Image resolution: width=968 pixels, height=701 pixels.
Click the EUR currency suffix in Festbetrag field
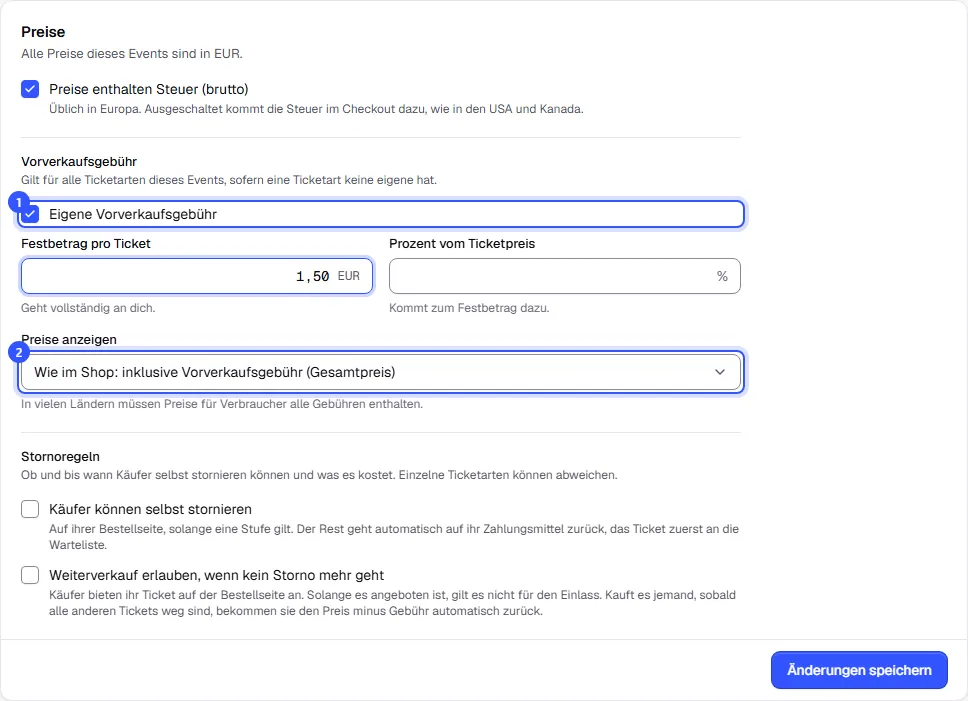[349, 276]
